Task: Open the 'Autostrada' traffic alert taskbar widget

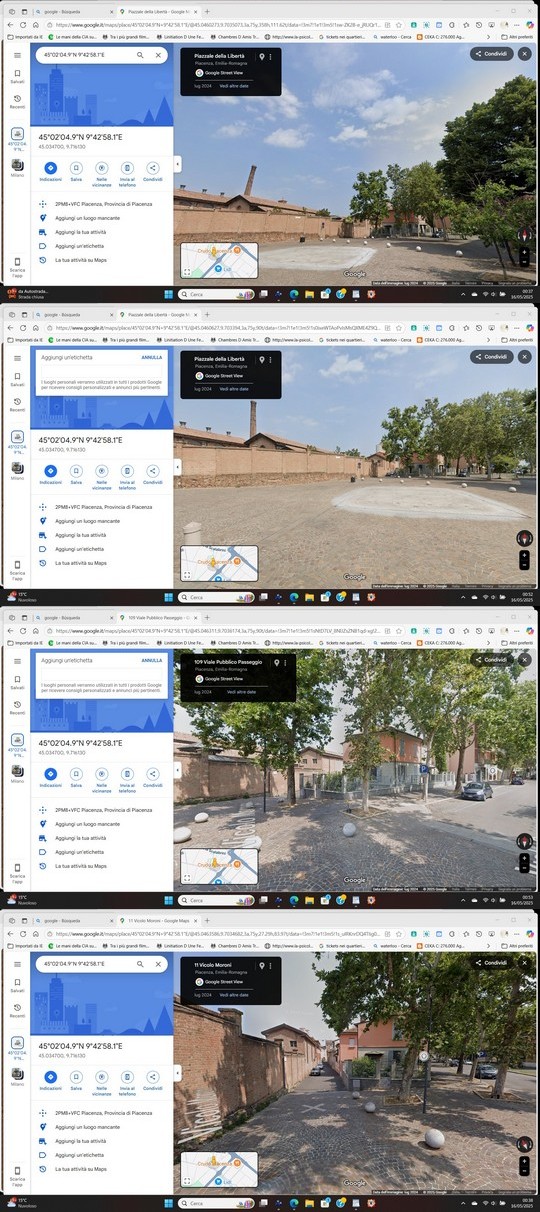Action: 28,293
